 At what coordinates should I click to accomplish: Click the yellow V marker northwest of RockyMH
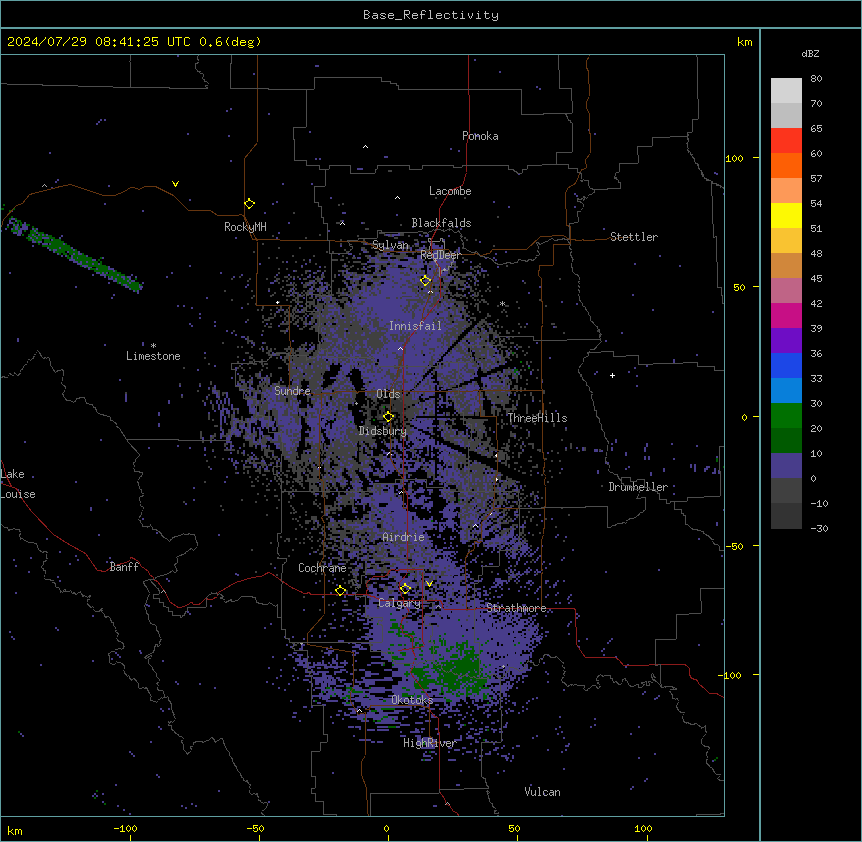pos(175,184)
